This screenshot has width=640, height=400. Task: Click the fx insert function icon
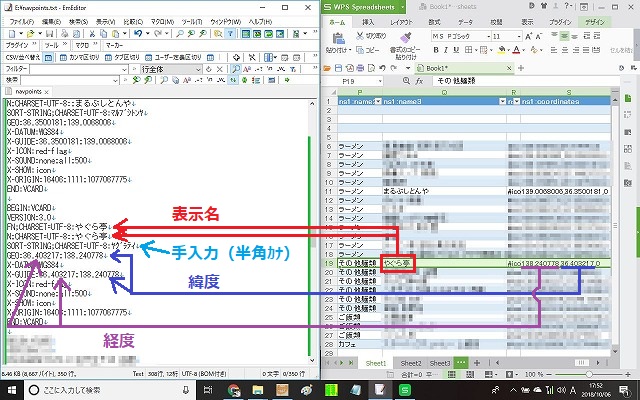tap(419, 81)
